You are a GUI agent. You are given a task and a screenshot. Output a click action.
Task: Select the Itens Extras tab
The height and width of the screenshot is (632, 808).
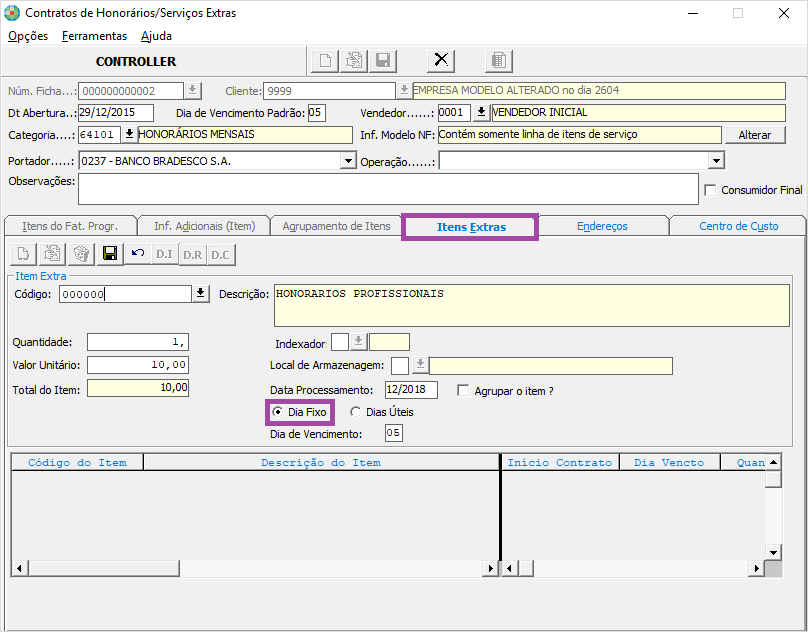(471, 227)
